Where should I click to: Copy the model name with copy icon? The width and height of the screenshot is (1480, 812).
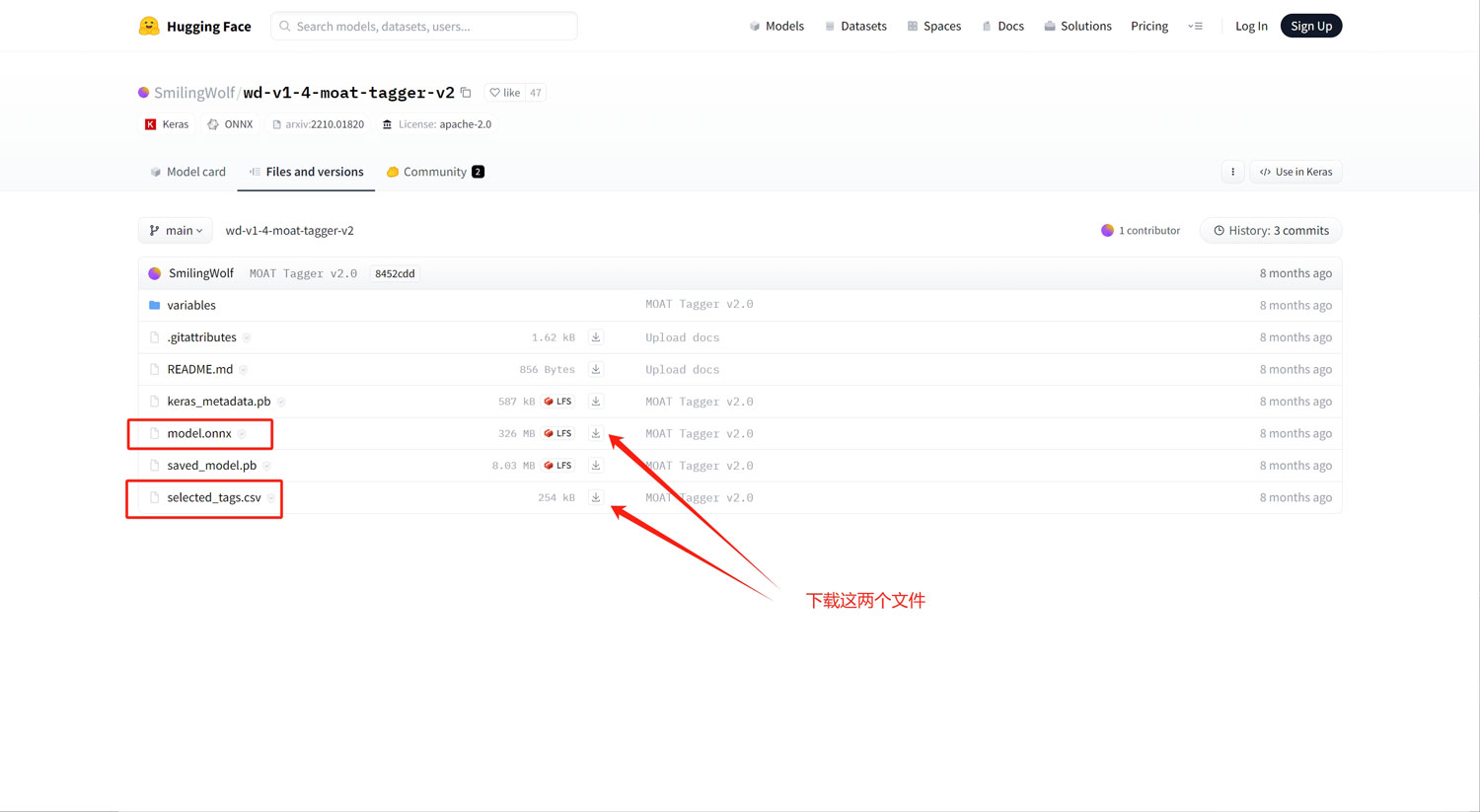click(466, 93)
